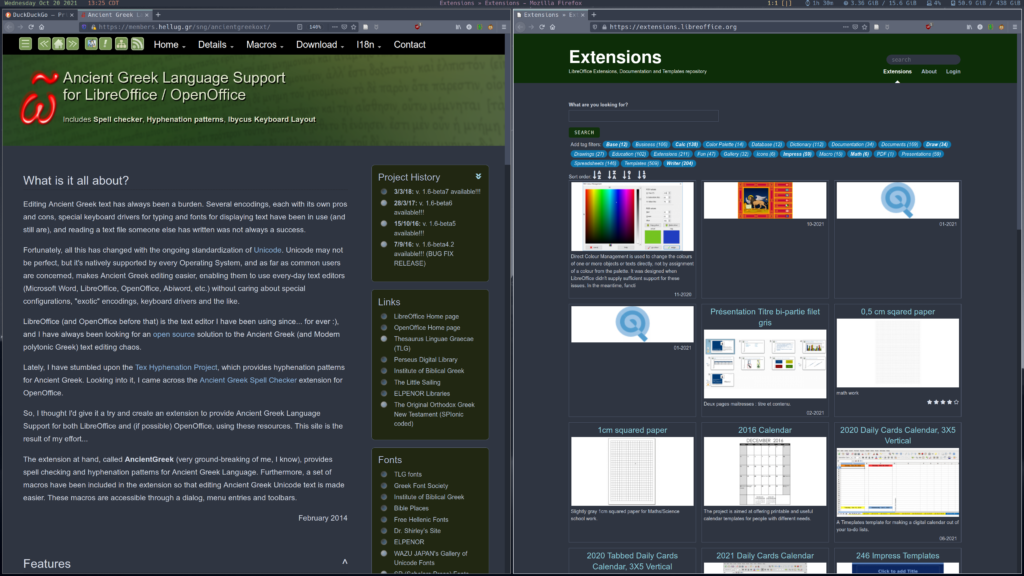Image resolution: width=1024 pixels, height=576 pixels.
Task: Open the Perseus Digital Library link
Action: [425, 359]
